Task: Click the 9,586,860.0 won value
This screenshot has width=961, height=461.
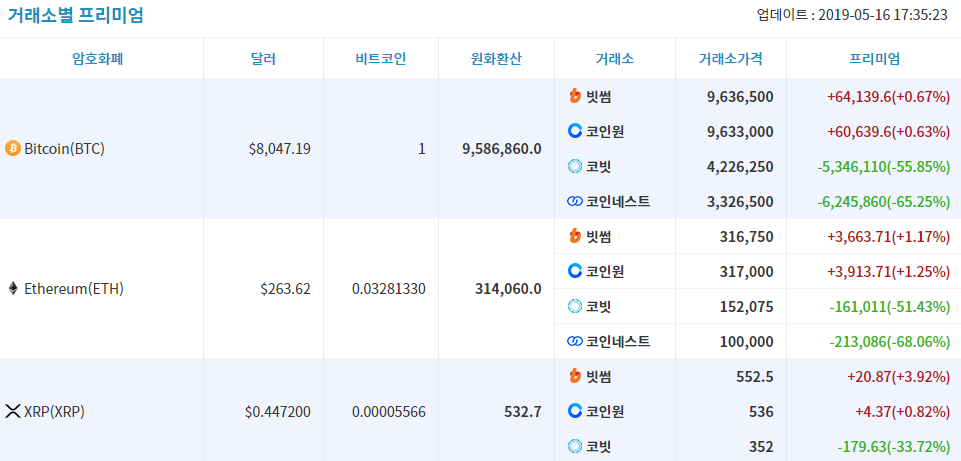Action: 502,149
